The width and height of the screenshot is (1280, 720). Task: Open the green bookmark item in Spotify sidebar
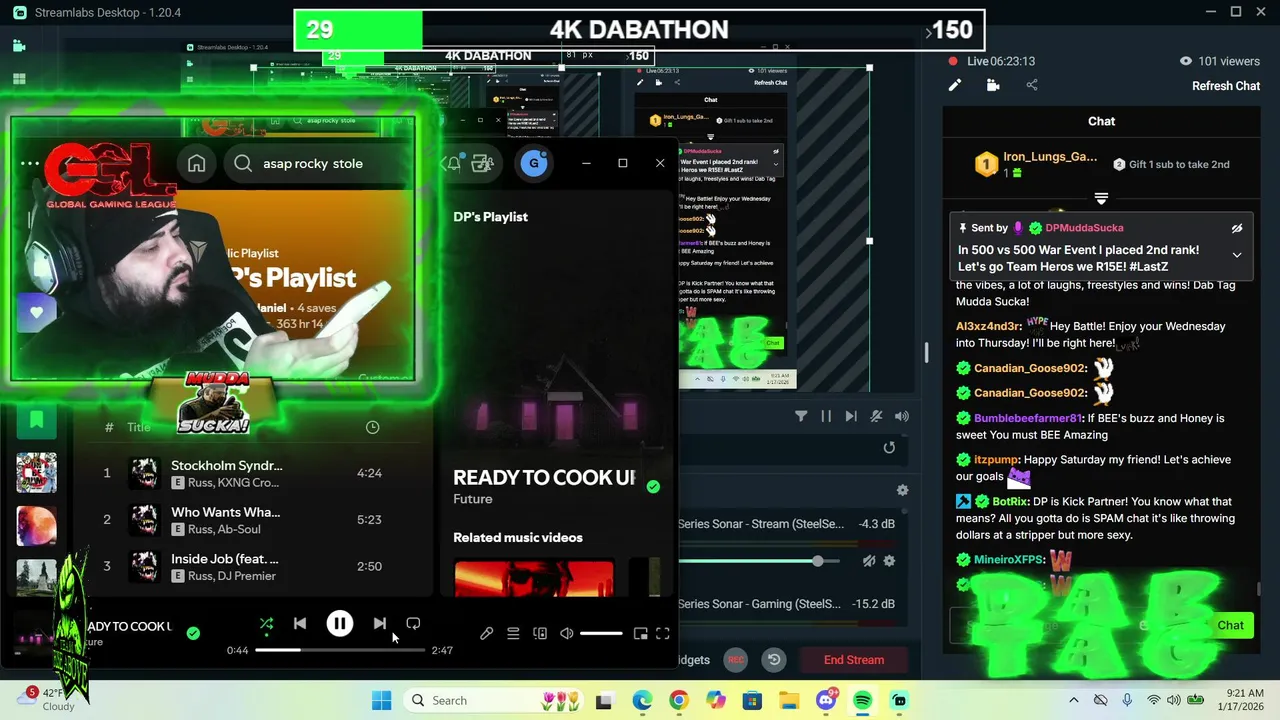(36, 420)
